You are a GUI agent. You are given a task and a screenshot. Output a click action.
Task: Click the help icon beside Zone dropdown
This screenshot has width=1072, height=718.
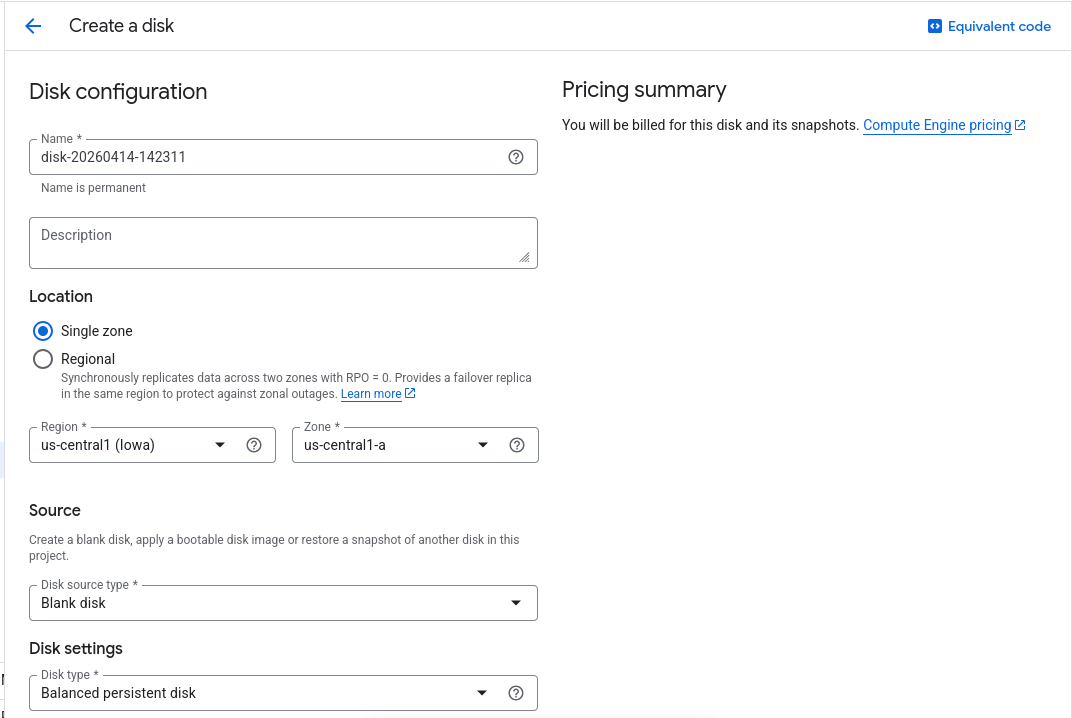(x=517, y=445)
